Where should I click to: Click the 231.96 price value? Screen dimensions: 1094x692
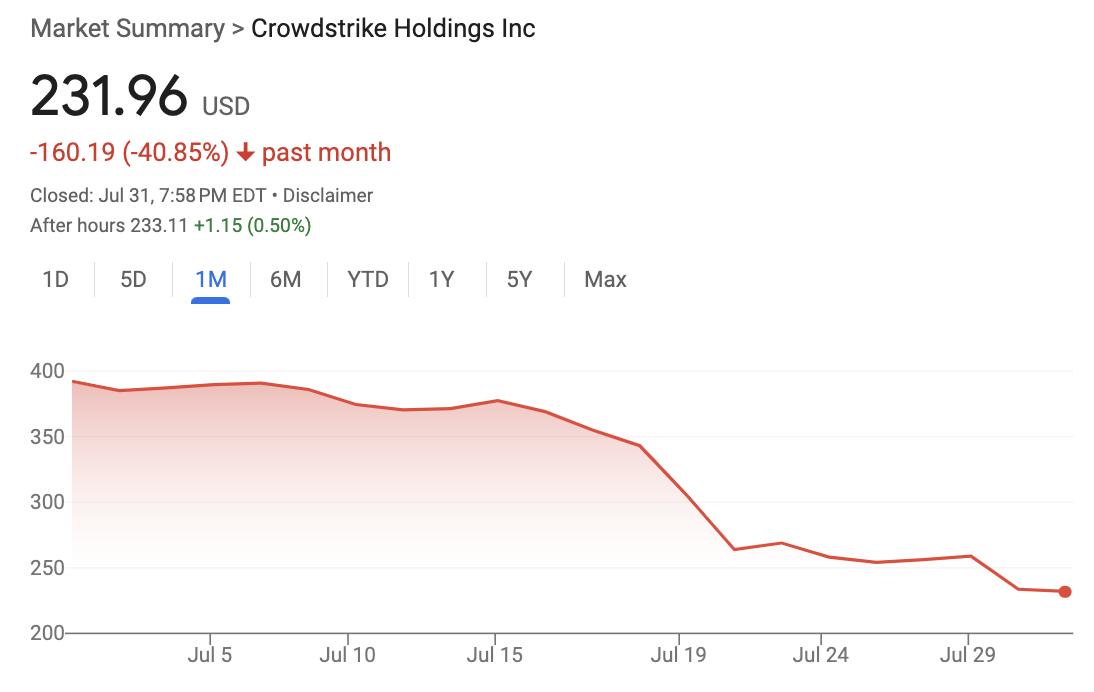coord(109,96)
